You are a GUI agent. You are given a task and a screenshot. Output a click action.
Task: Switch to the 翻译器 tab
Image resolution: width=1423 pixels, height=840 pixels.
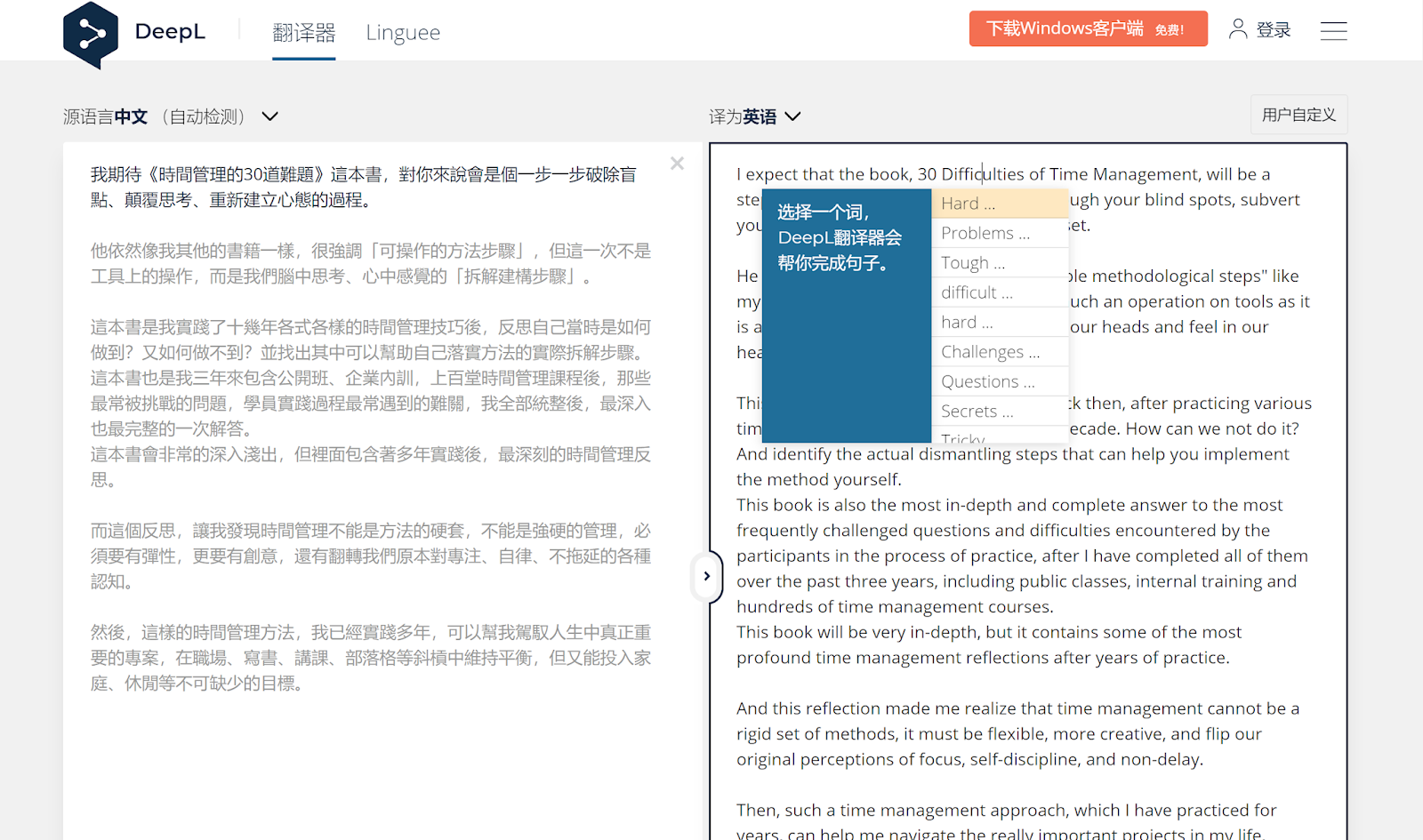click(x=303, y=32)
